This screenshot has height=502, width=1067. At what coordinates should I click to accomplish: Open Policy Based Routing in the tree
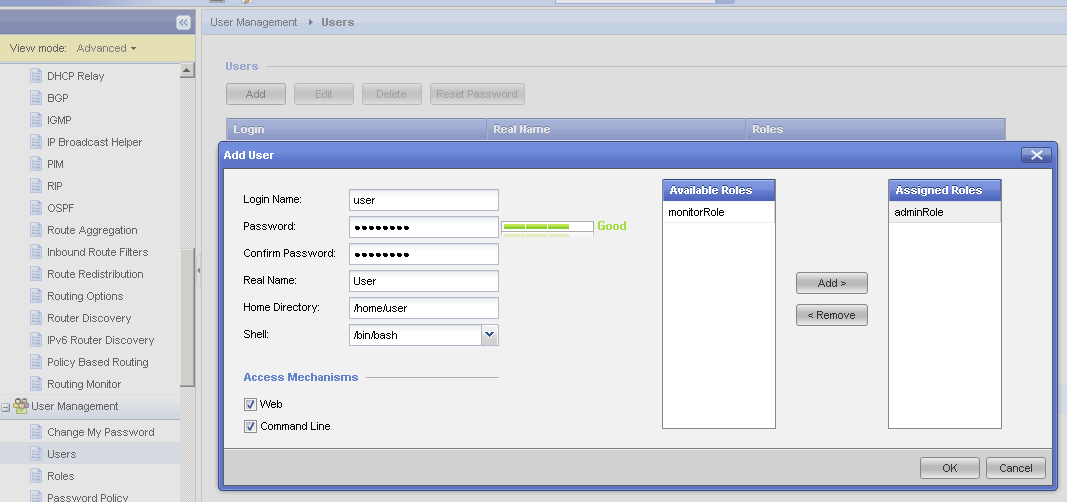(97, 362)
